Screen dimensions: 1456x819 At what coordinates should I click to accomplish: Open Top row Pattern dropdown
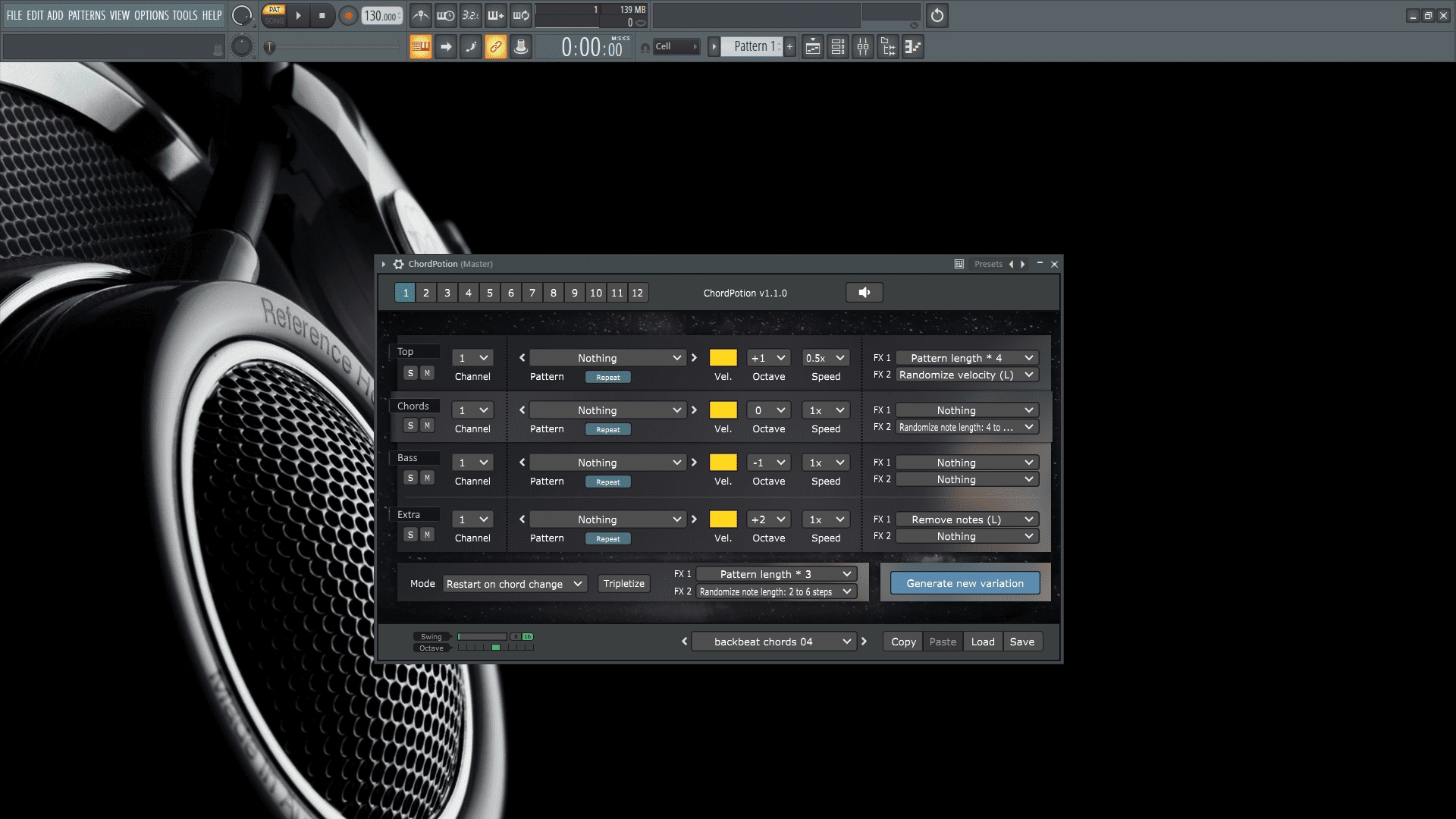click(607, 358)
